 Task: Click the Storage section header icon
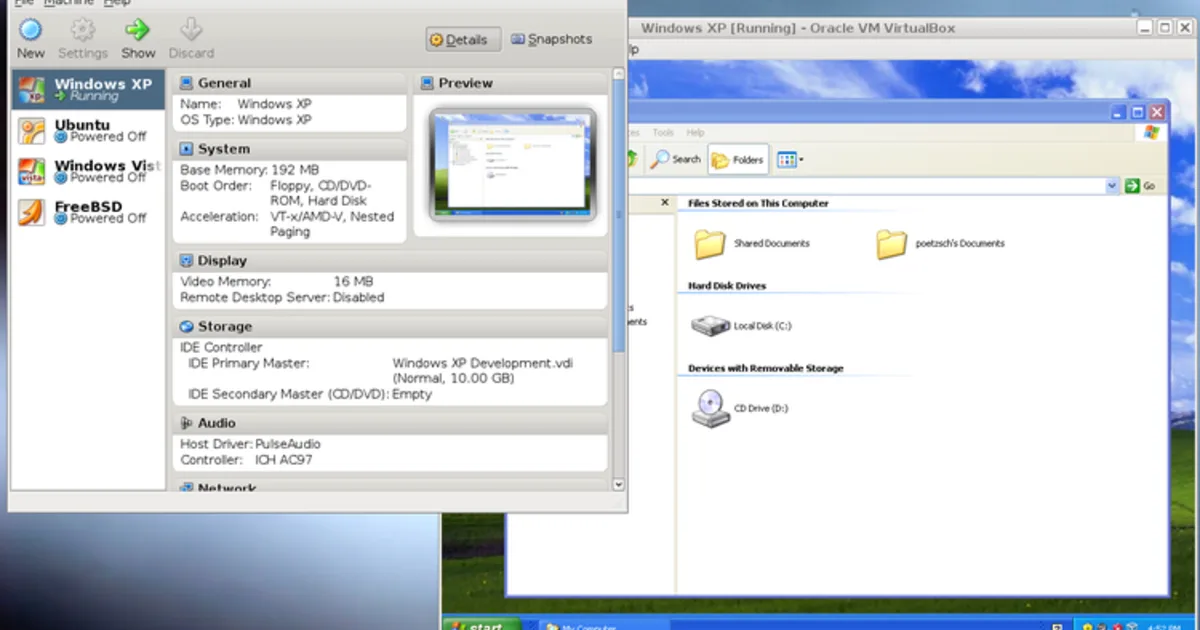coord(186,327)
